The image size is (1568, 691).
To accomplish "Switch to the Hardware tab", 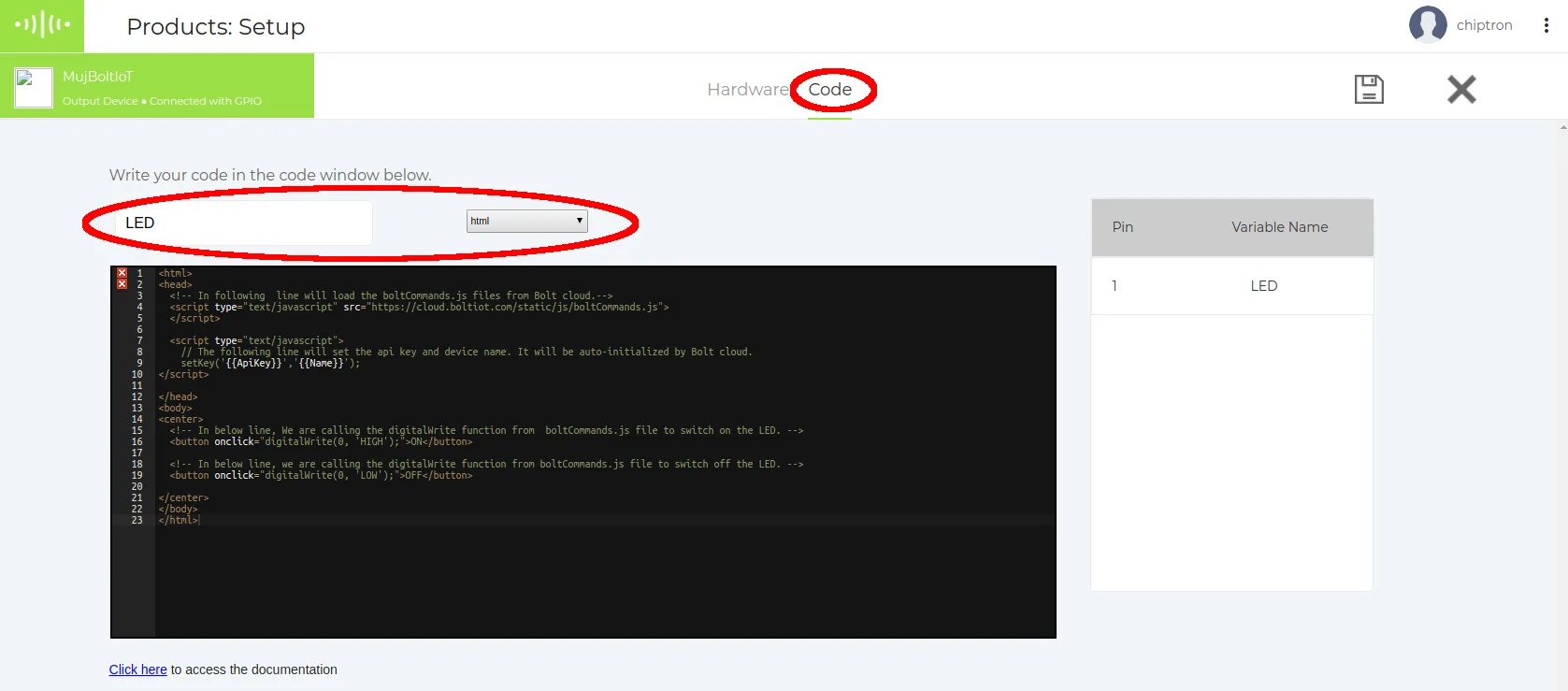I will 748,89.
